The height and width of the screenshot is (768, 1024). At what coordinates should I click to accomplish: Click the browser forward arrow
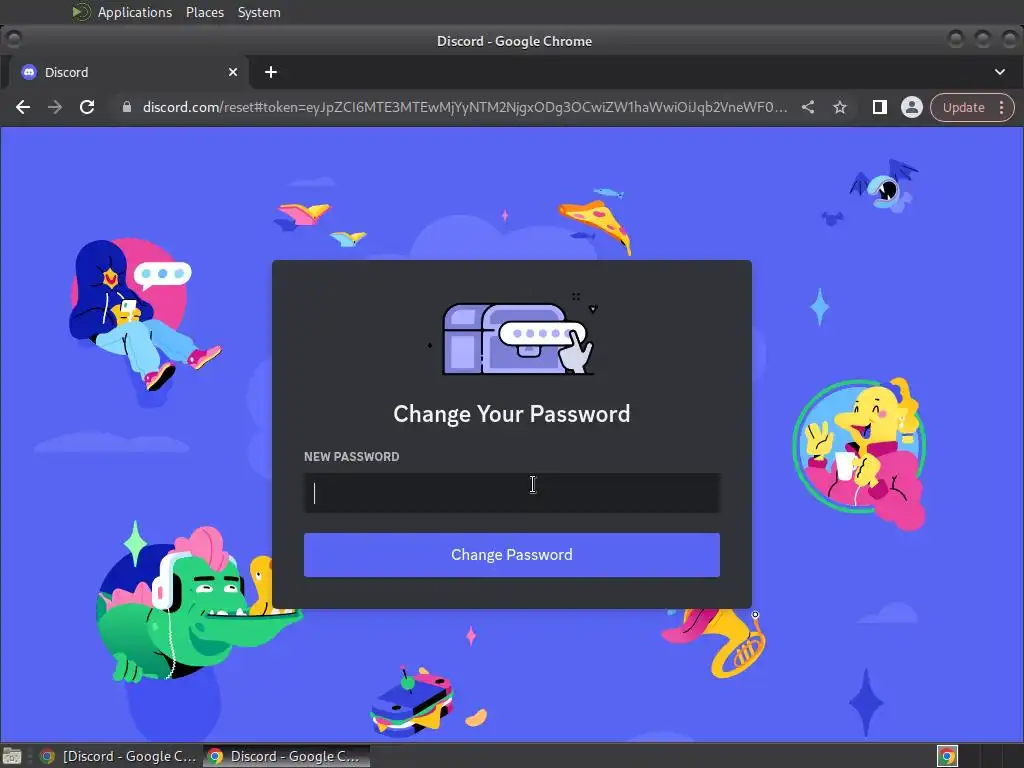(x=55, y=107)
